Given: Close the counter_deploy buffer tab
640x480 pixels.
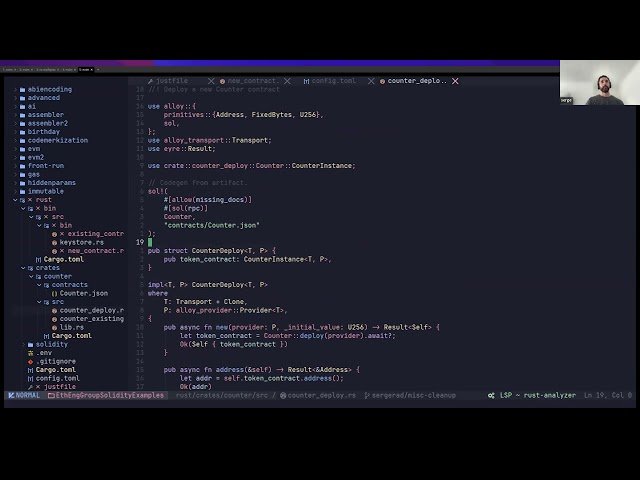Looking at the screenshot, I should [x=455, y=80].
